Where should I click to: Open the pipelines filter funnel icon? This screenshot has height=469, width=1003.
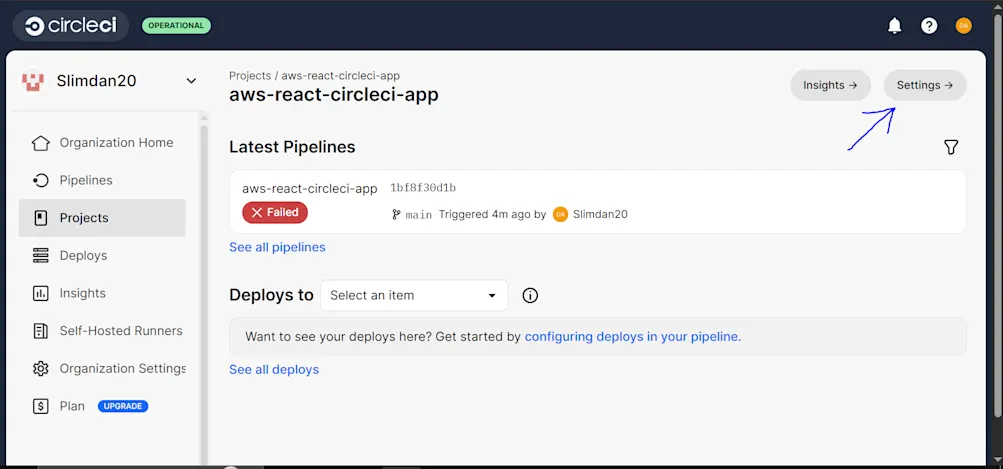pyautogui.click(x=951, y=147)
